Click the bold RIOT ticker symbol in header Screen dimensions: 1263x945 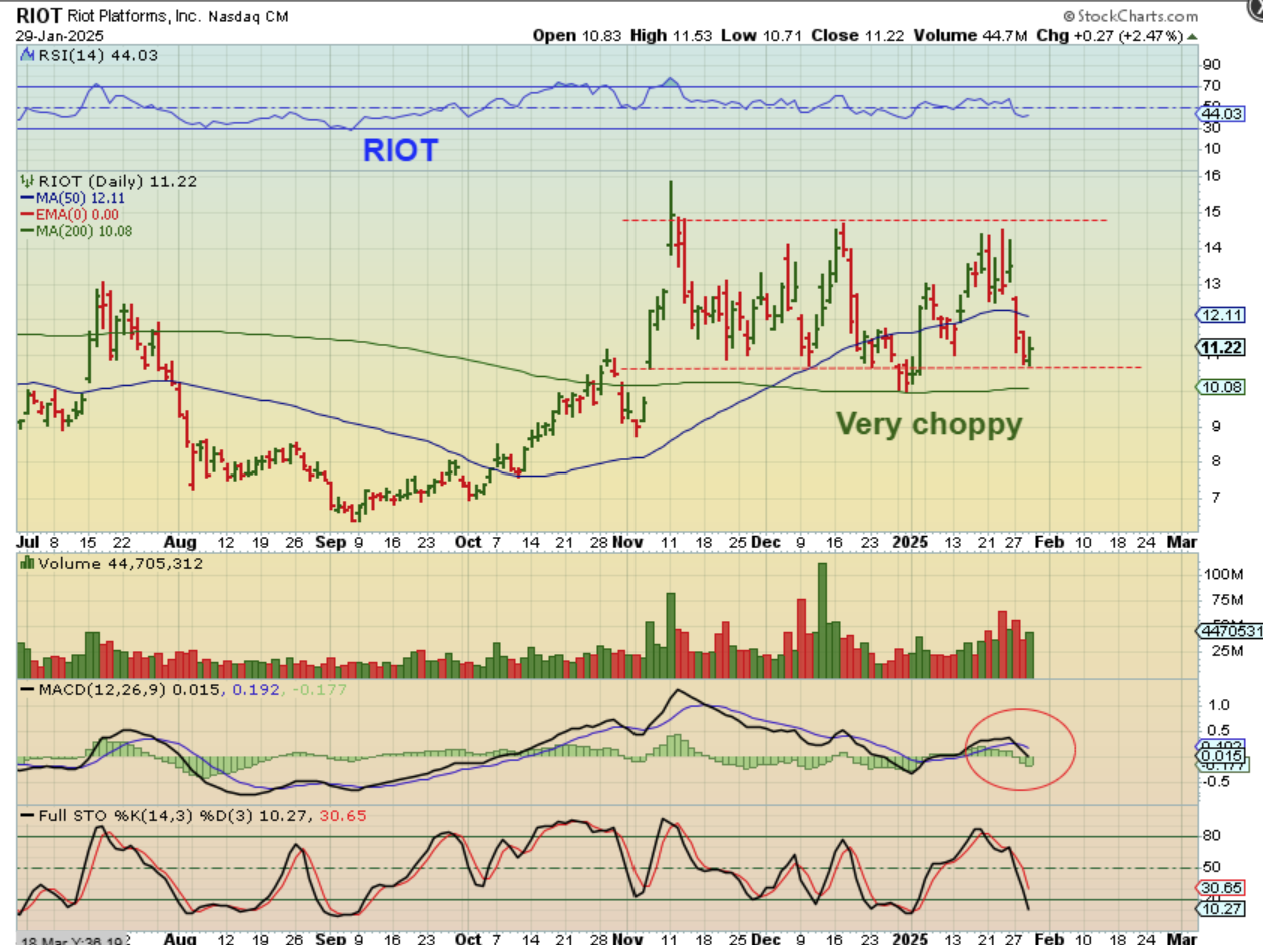pos(39,16)
